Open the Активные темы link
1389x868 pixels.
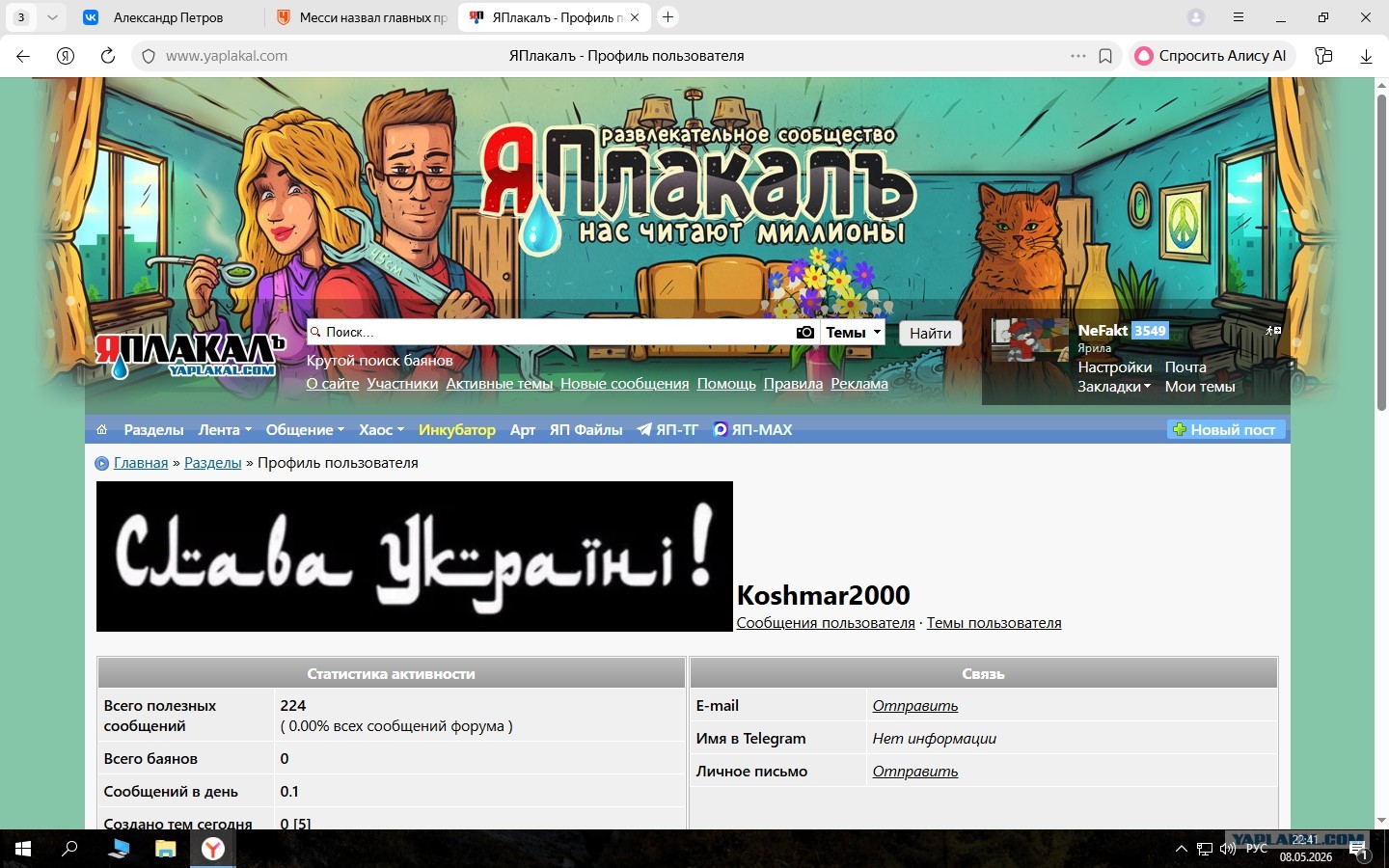tap(500, 384)
